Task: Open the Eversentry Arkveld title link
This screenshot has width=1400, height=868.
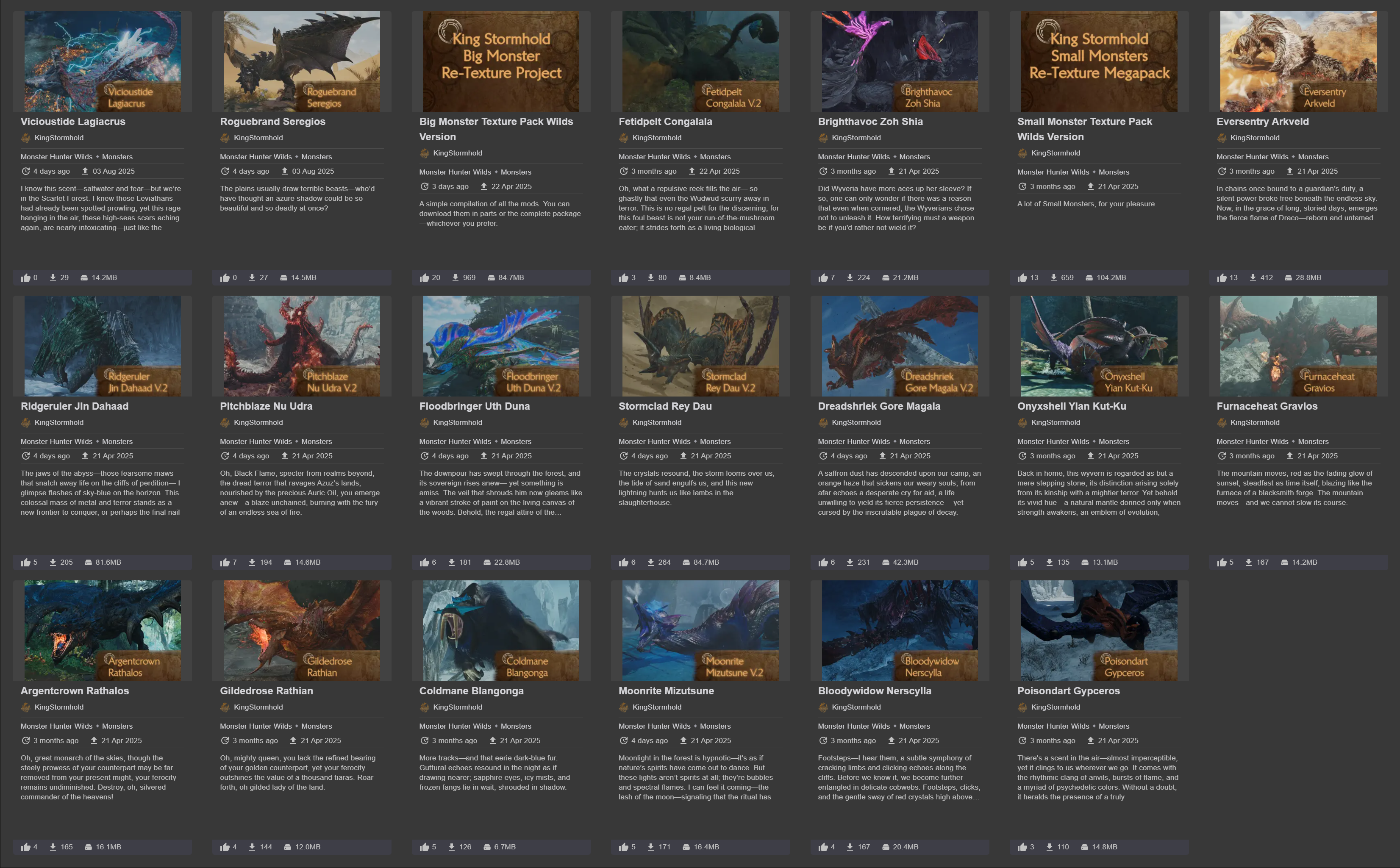Action: tap(1262, 121)
